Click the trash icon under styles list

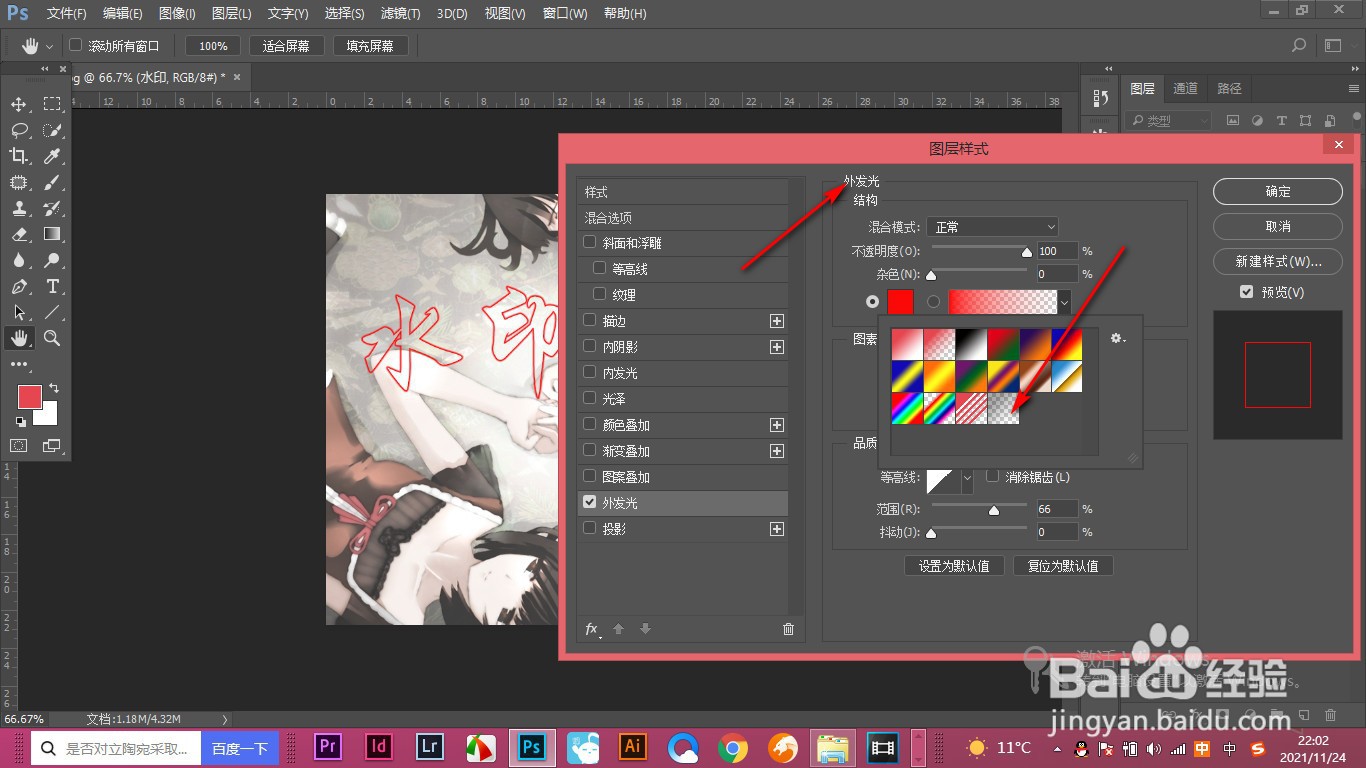point(788,629)
